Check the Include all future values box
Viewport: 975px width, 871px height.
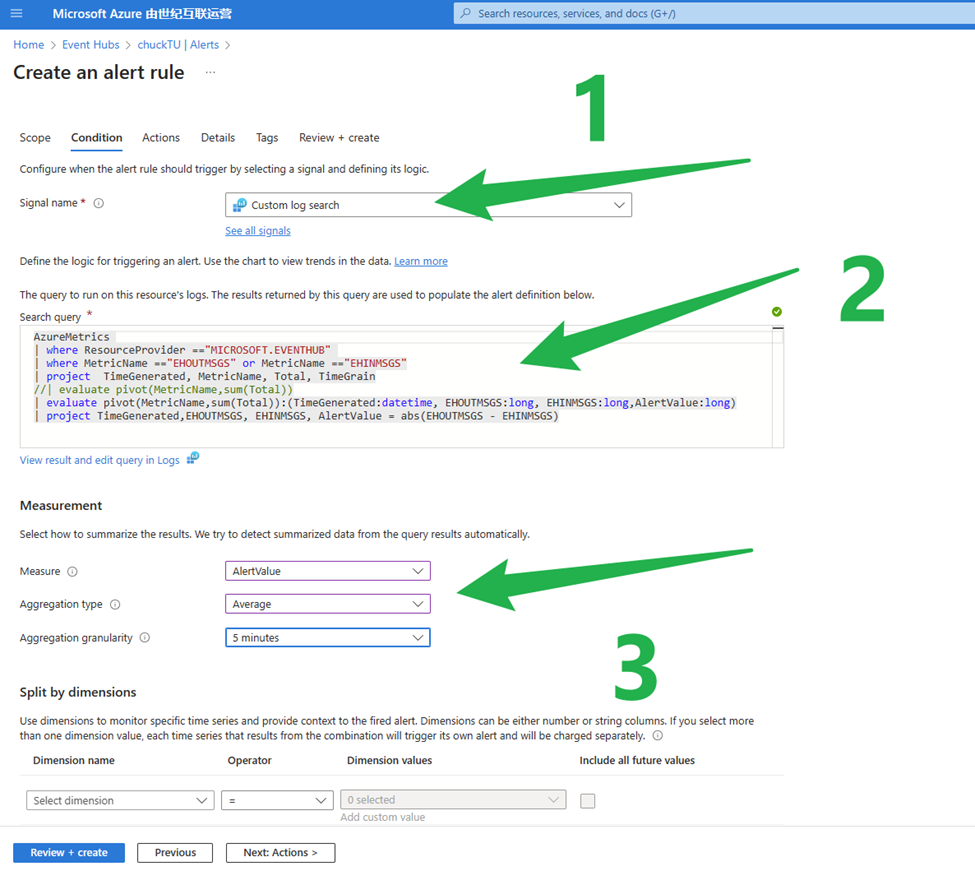pos(588,801)
